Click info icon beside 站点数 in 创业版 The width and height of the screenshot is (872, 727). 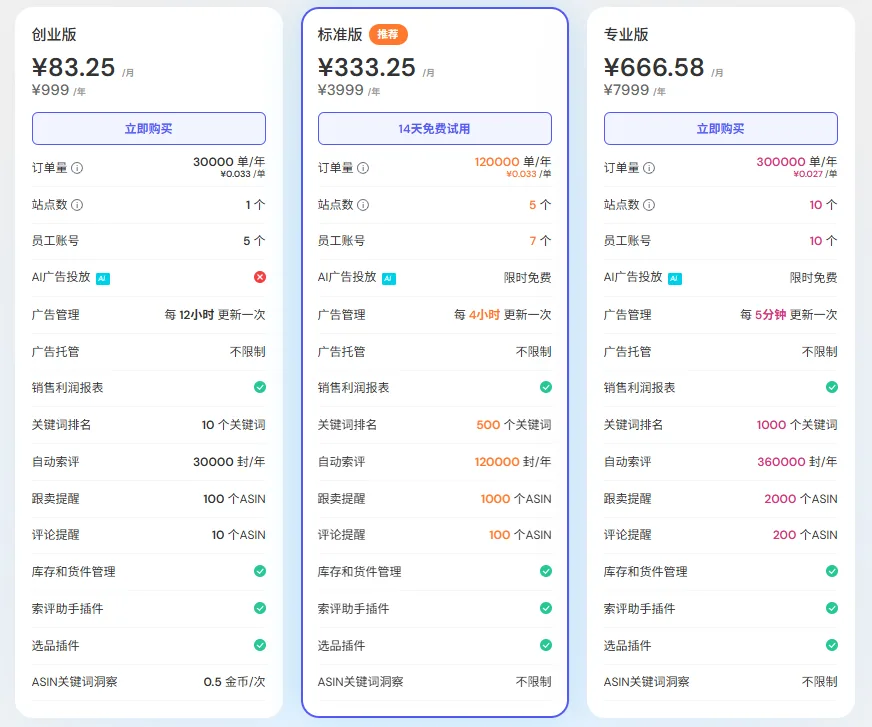pyautogui.click(x=77, y=205)
